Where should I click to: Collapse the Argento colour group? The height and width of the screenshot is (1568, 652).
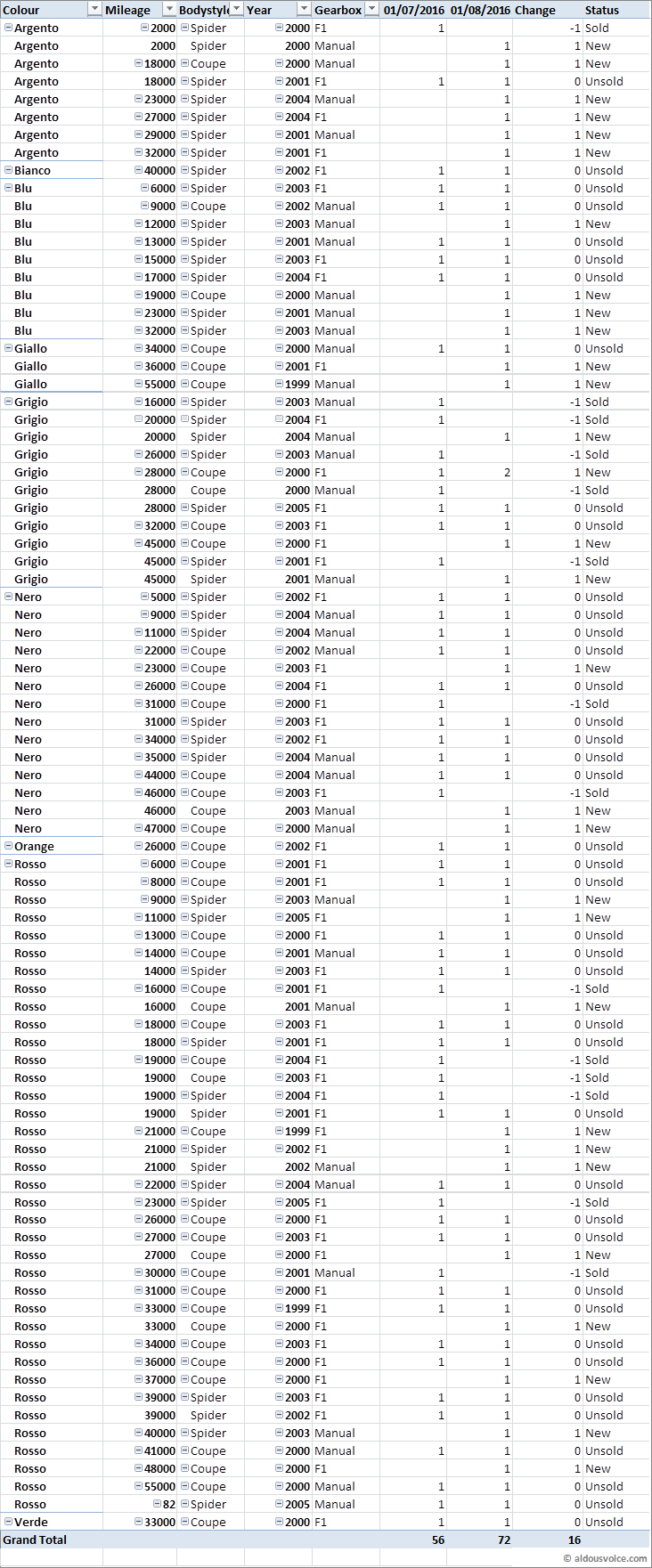(9, 28)
